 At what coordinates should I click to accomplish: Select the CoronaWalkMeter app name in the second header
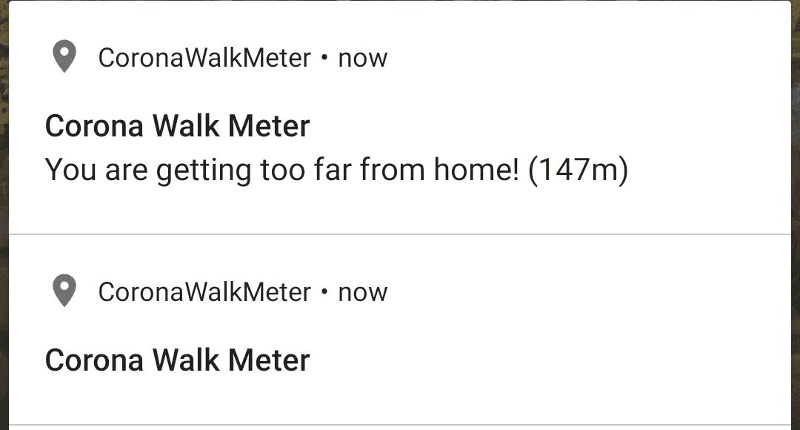click(205, 292)
